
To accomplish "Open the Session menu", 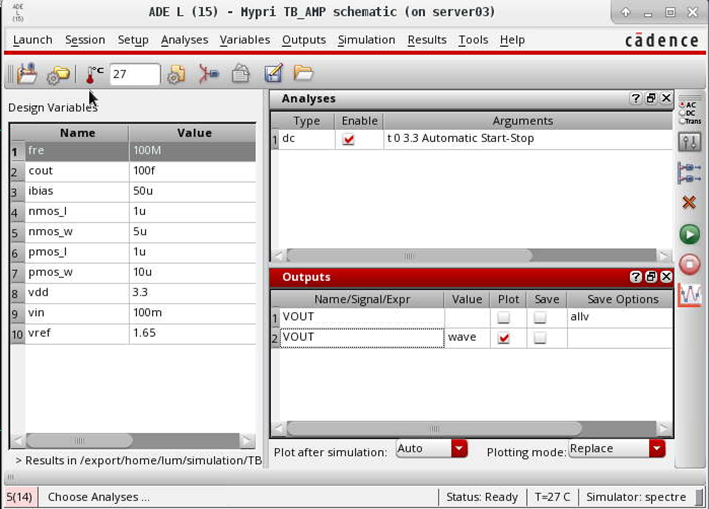I will pos(85,40).
